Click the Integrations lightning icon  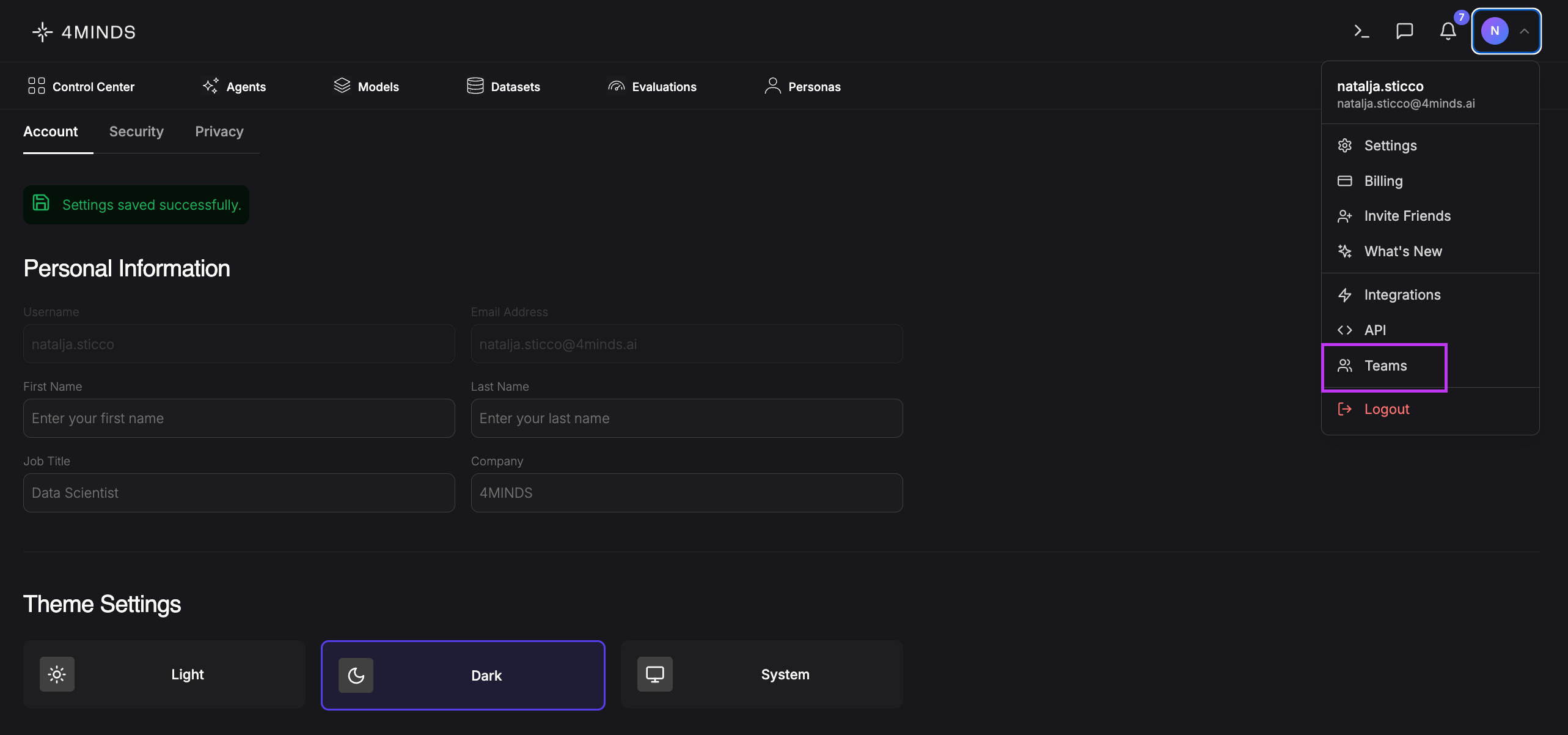[1345, 295]
